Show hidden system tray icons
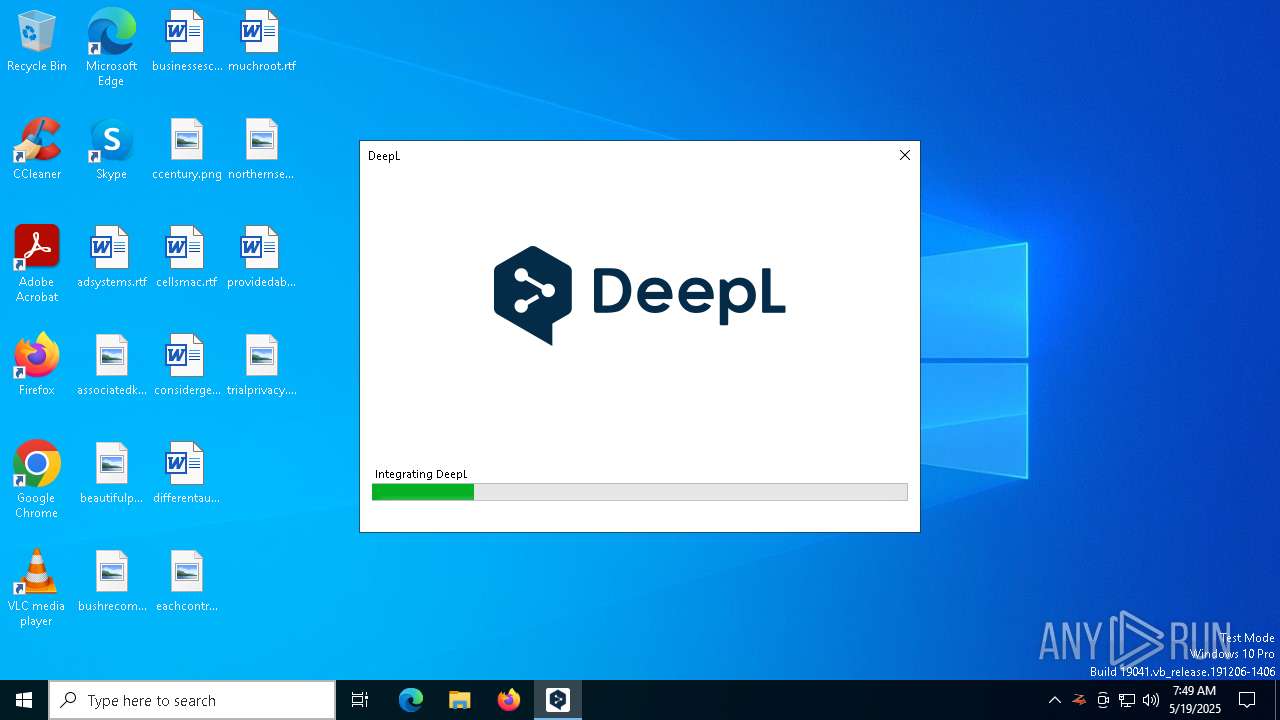Viewport: 1280px width, 720px height. click(1054, 700)
